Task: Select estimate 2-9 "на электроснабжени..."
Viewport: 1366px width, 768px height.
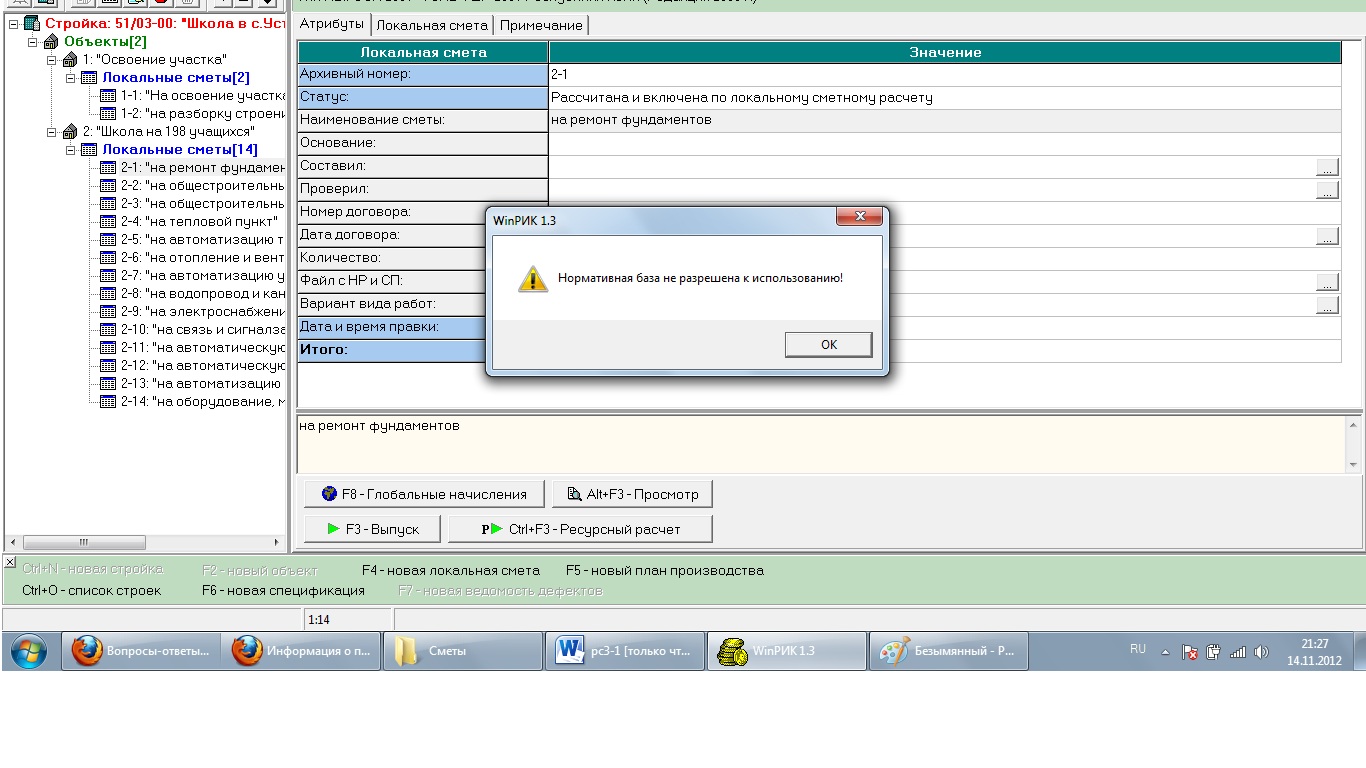Action: (203, 311)
